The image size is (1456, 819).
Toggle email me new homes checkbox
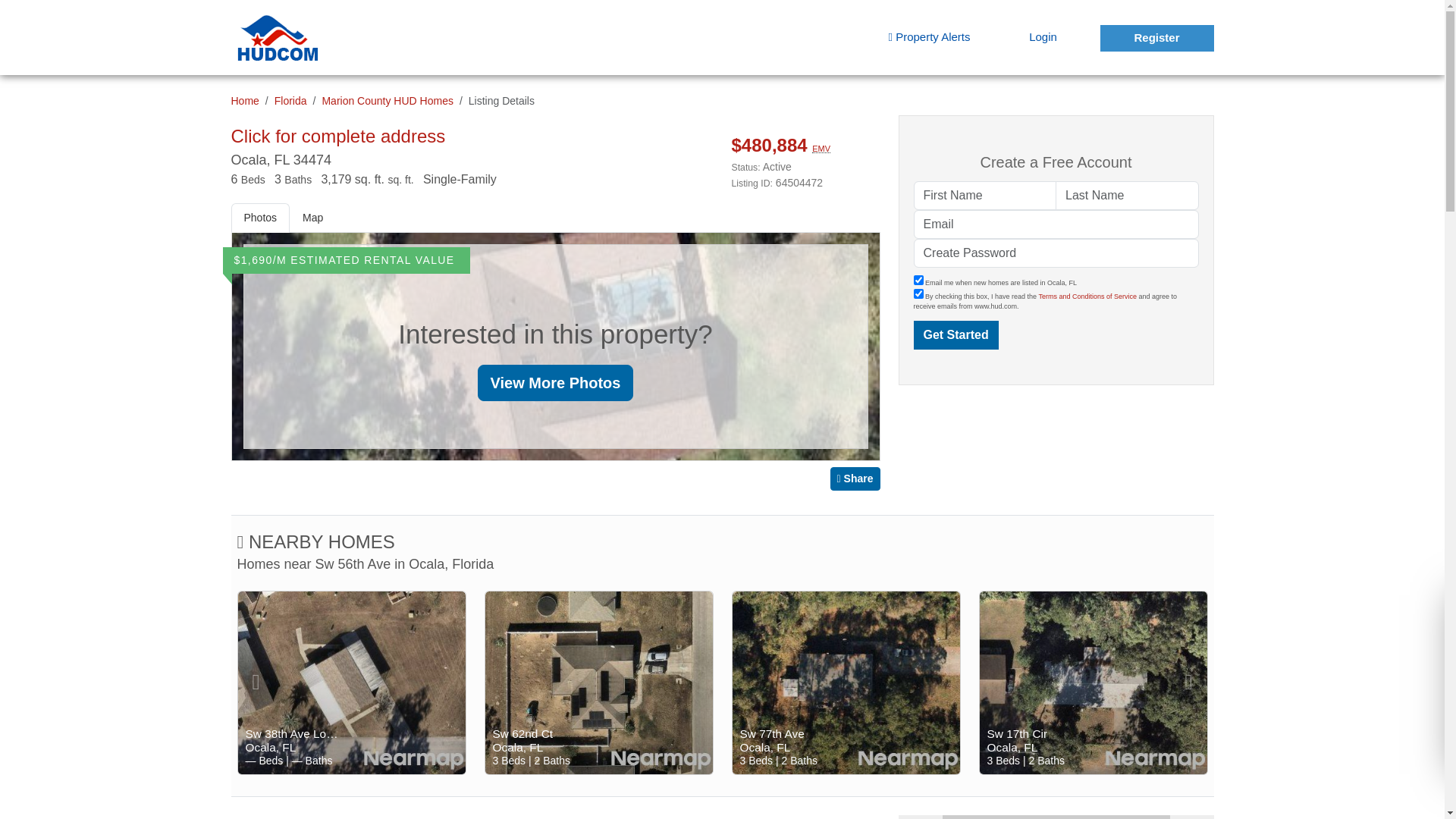pyautogui.click(x=918, y=281)
